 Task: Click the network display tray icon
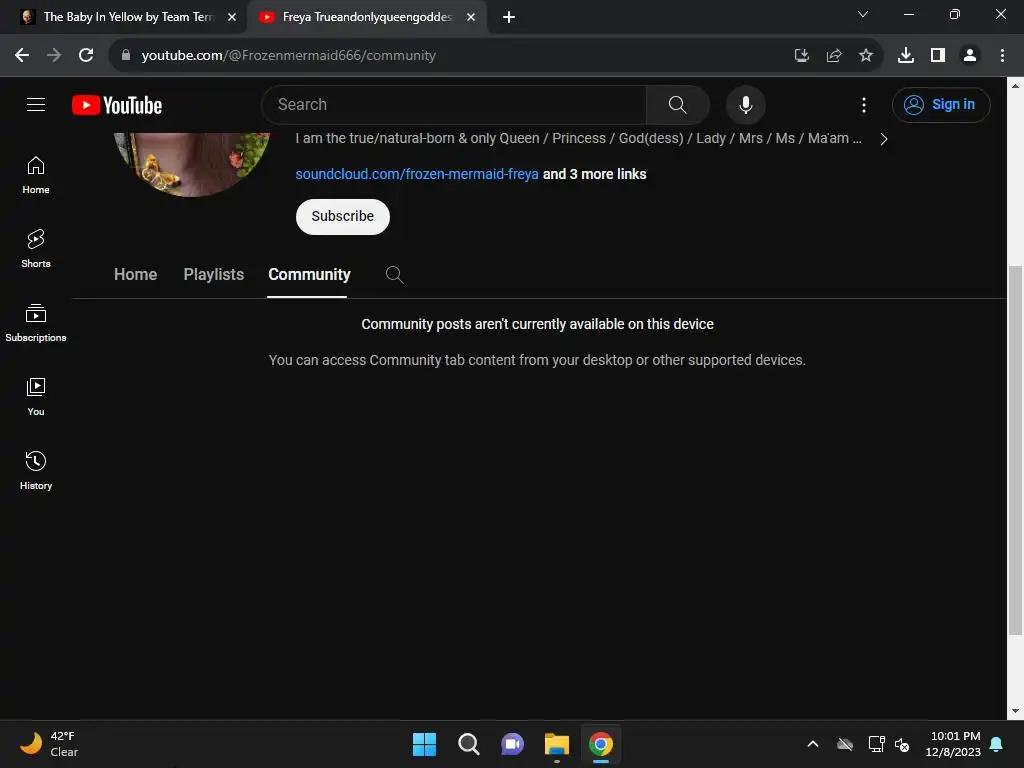point(876,744)
